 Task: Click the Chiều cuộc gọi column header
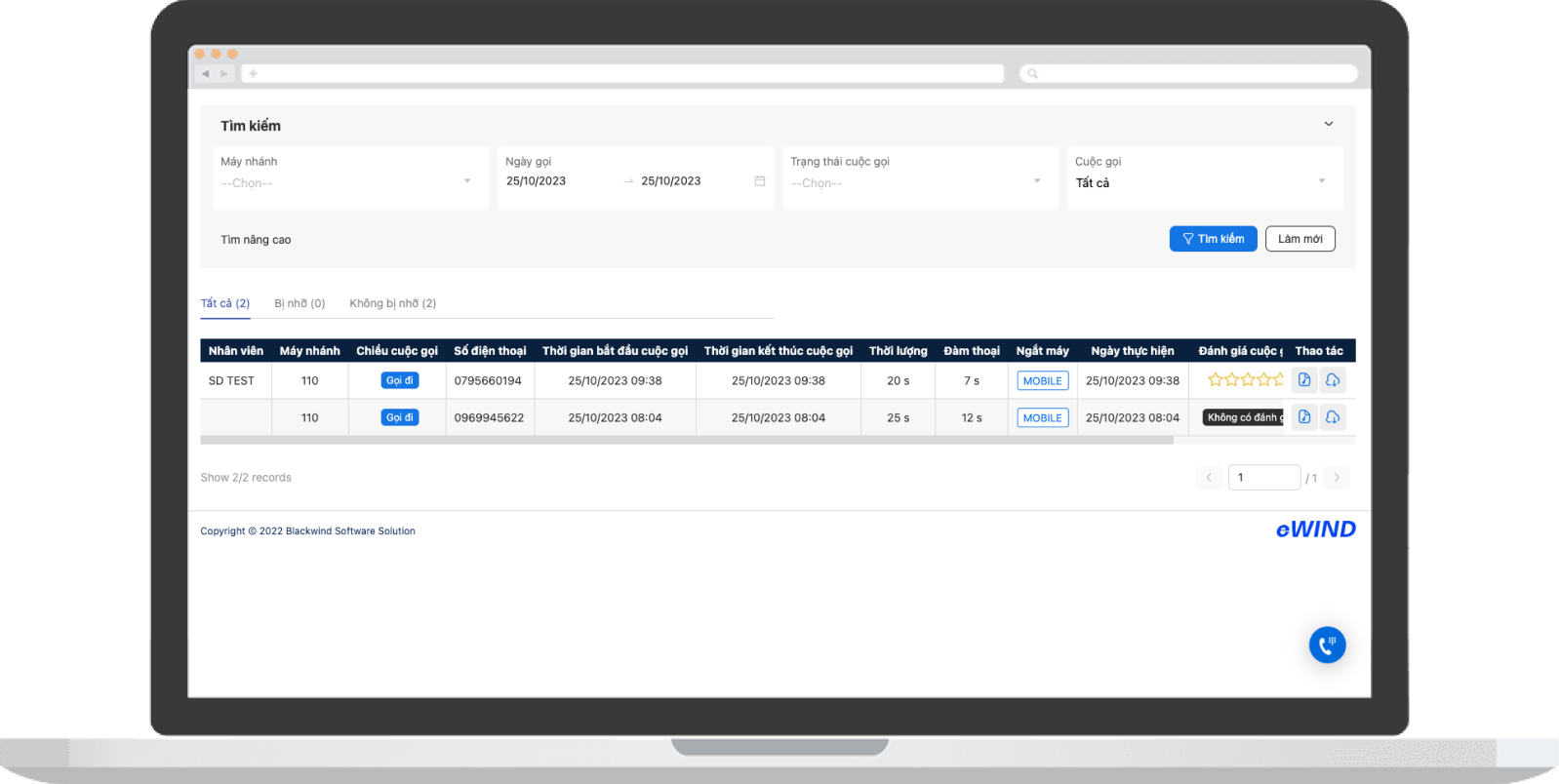397,351
